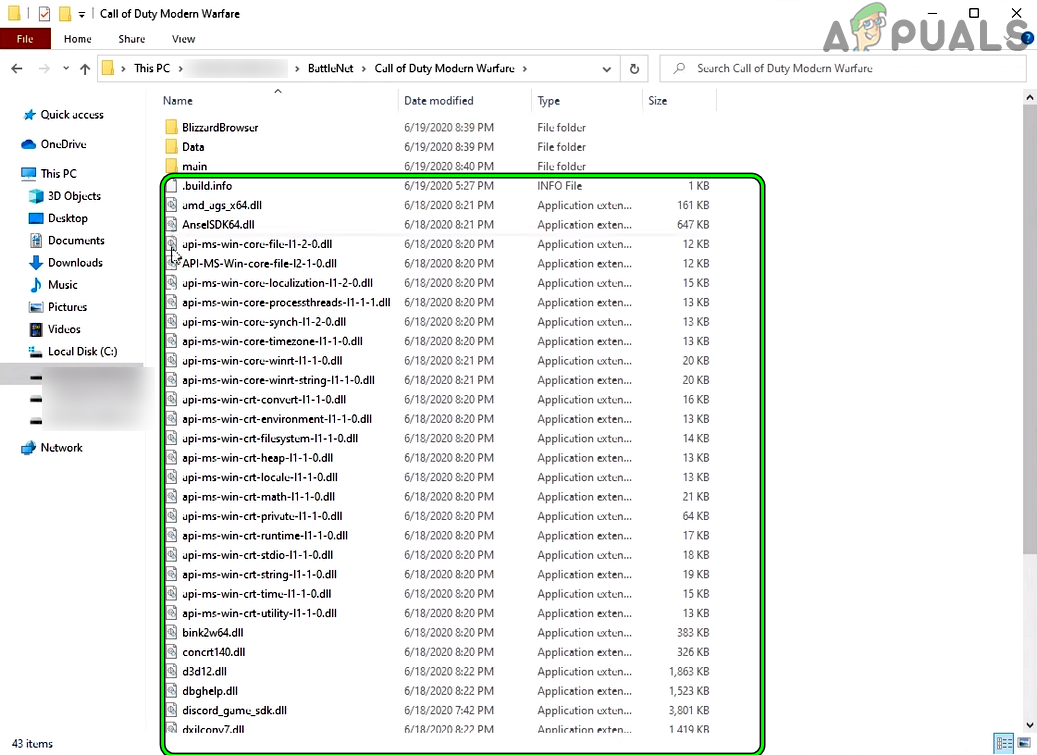Select the .build.info file icon
The height and width of the screenshot is (755, 1037).
[171, 186]
